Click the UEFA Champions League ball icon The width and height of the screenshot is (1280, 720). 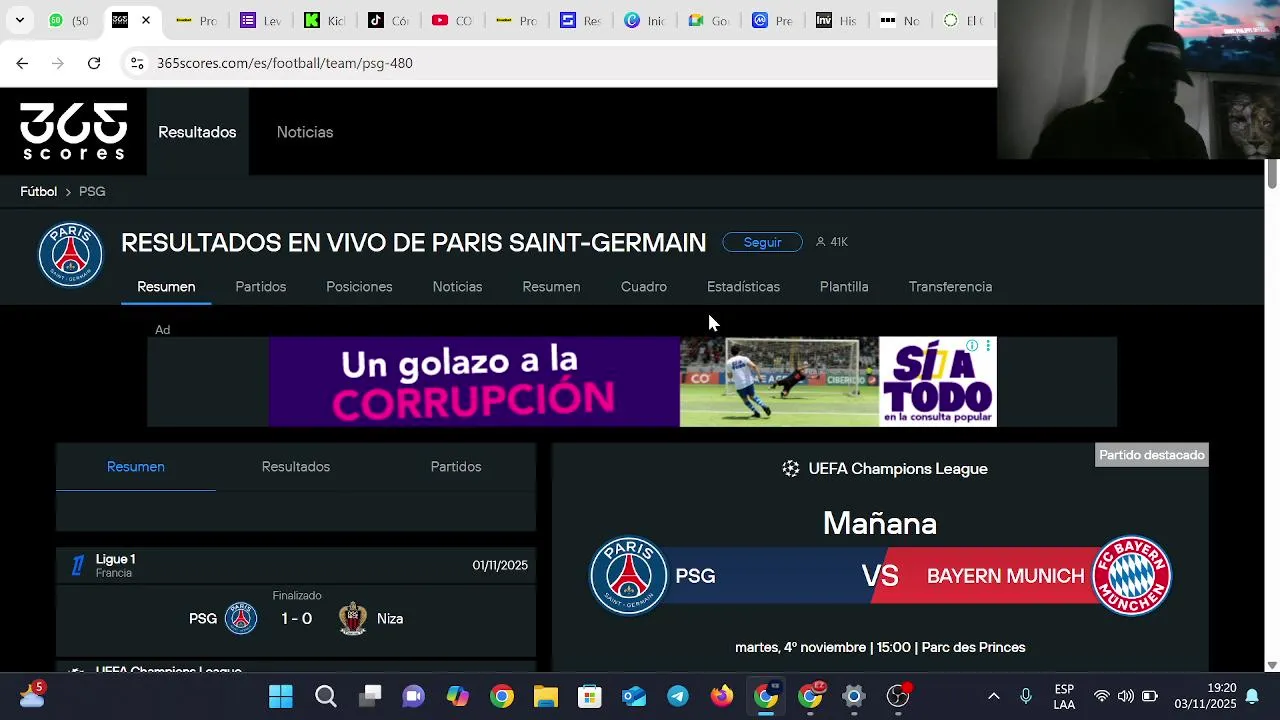tap(791, 469)
